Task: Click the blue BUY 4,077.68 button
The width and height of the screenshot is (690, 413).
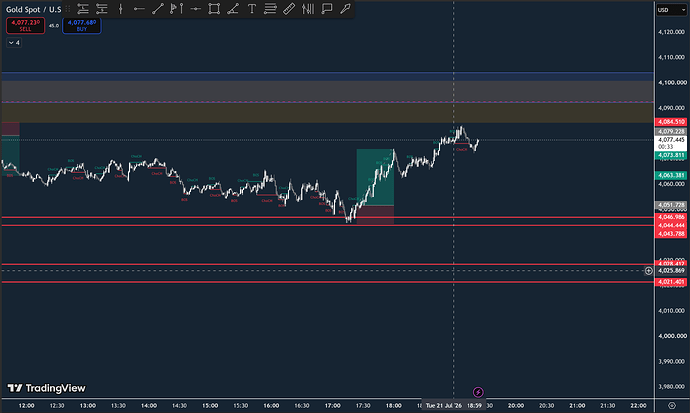Action: 82,26
